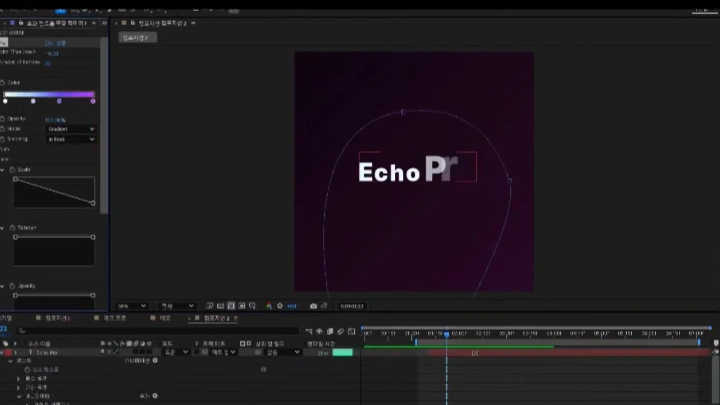Viewport: 720px width, 405px height.
Task: Expand the more options group in the timeline
Action: pyautogui.click(x=18, y=388)
